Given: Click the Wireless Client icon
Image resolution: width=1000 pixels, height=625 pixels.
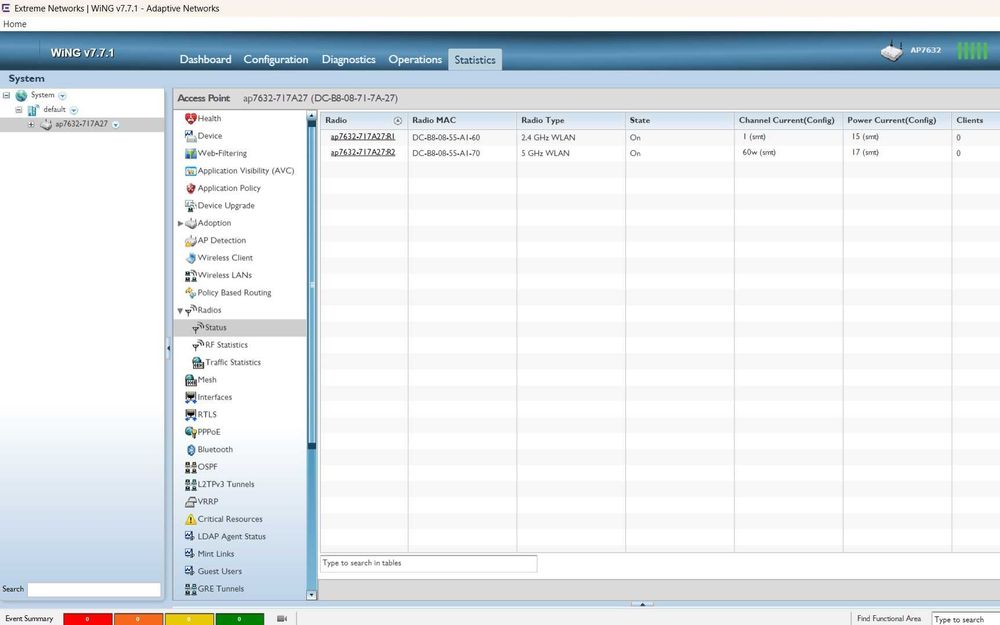Looking at the screenshot, I should click(190, 258).
